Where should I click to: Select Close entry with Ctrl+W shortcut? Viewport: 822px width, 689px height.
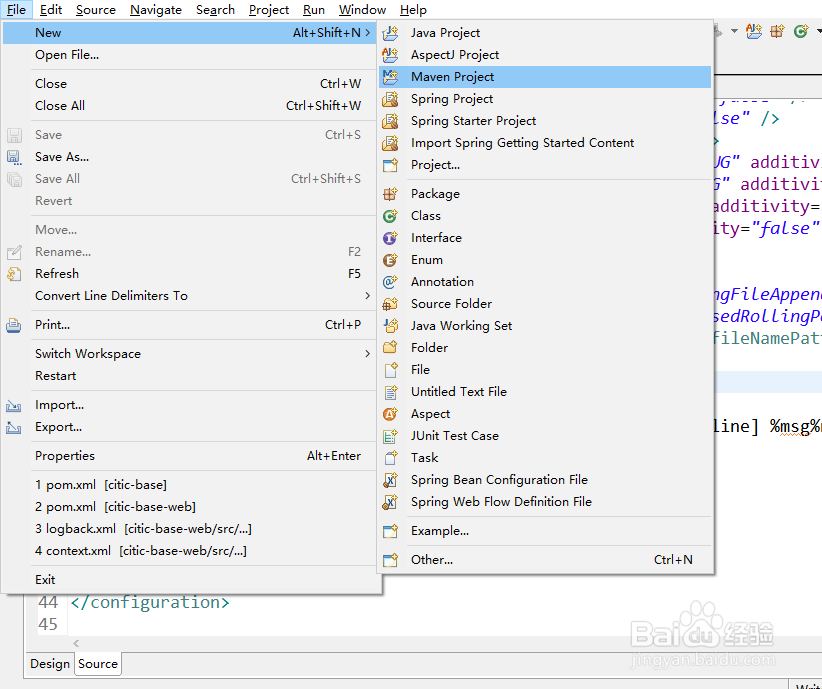pos(190,84)
